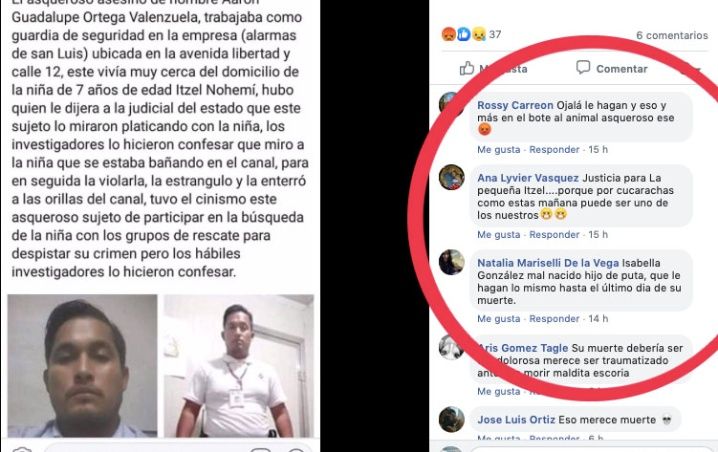
Task: Click the speech bubble Comentar icon
Action: pyautogui.click(x=582, y=68)
